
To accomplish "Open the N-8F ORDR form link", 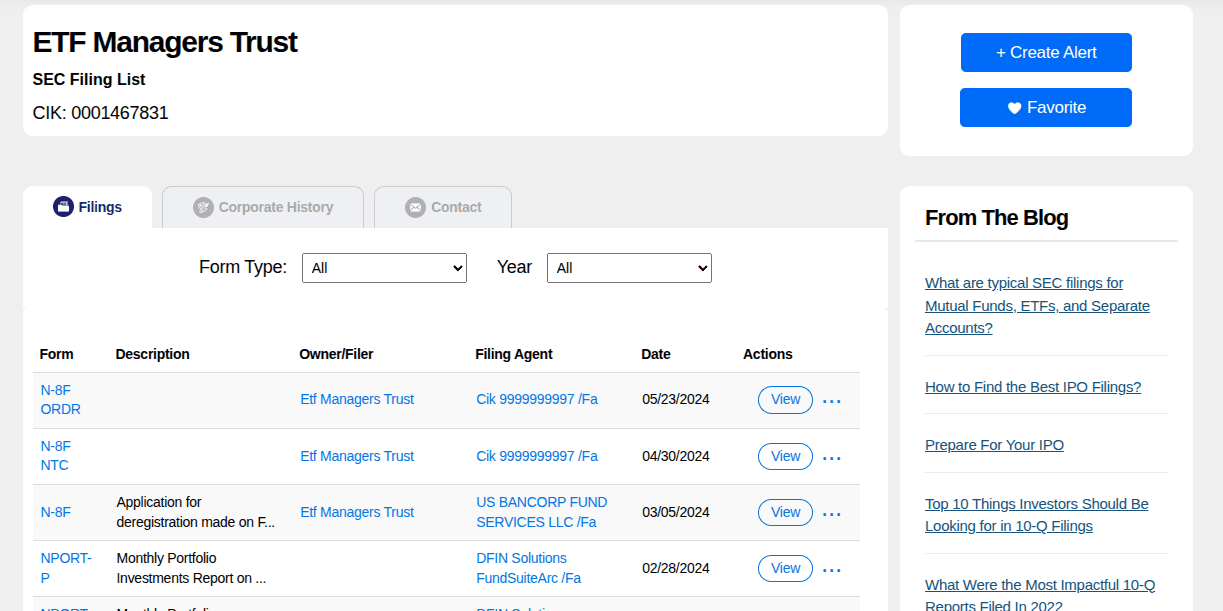I will pos(60,400).
